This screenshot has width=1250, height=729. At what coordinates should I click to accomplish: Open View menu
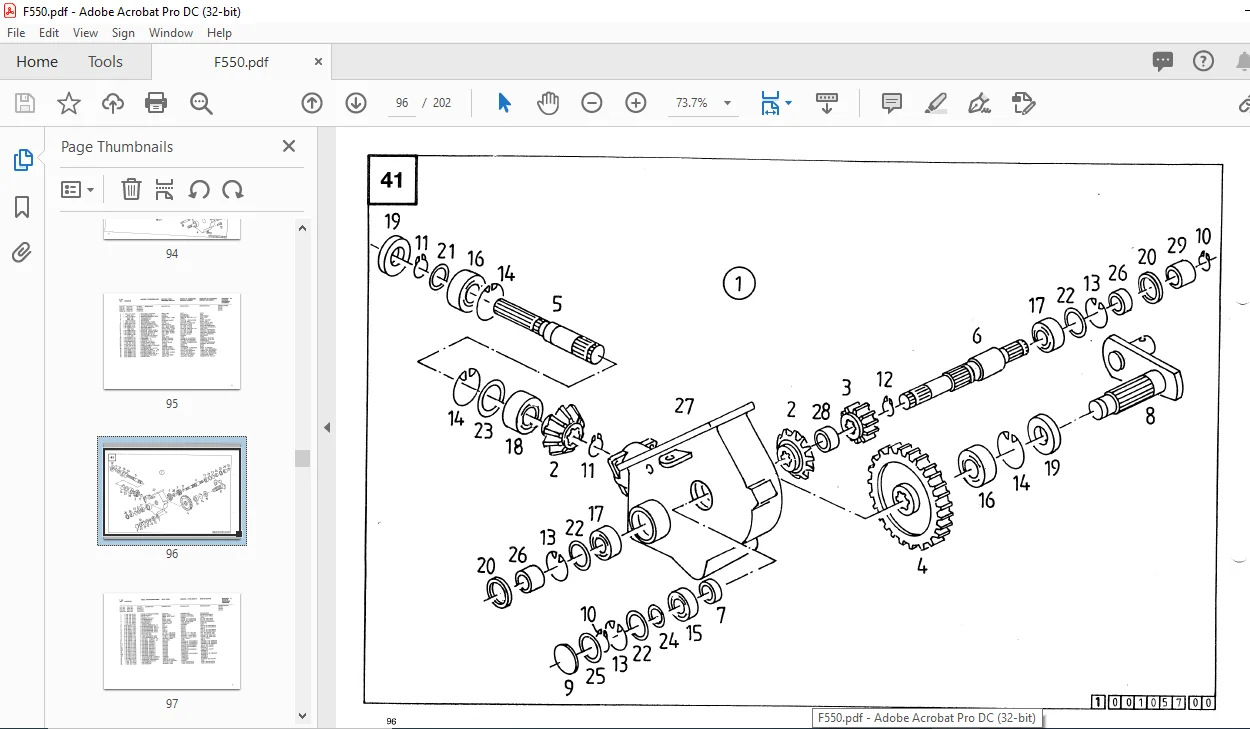click(85, 33)
